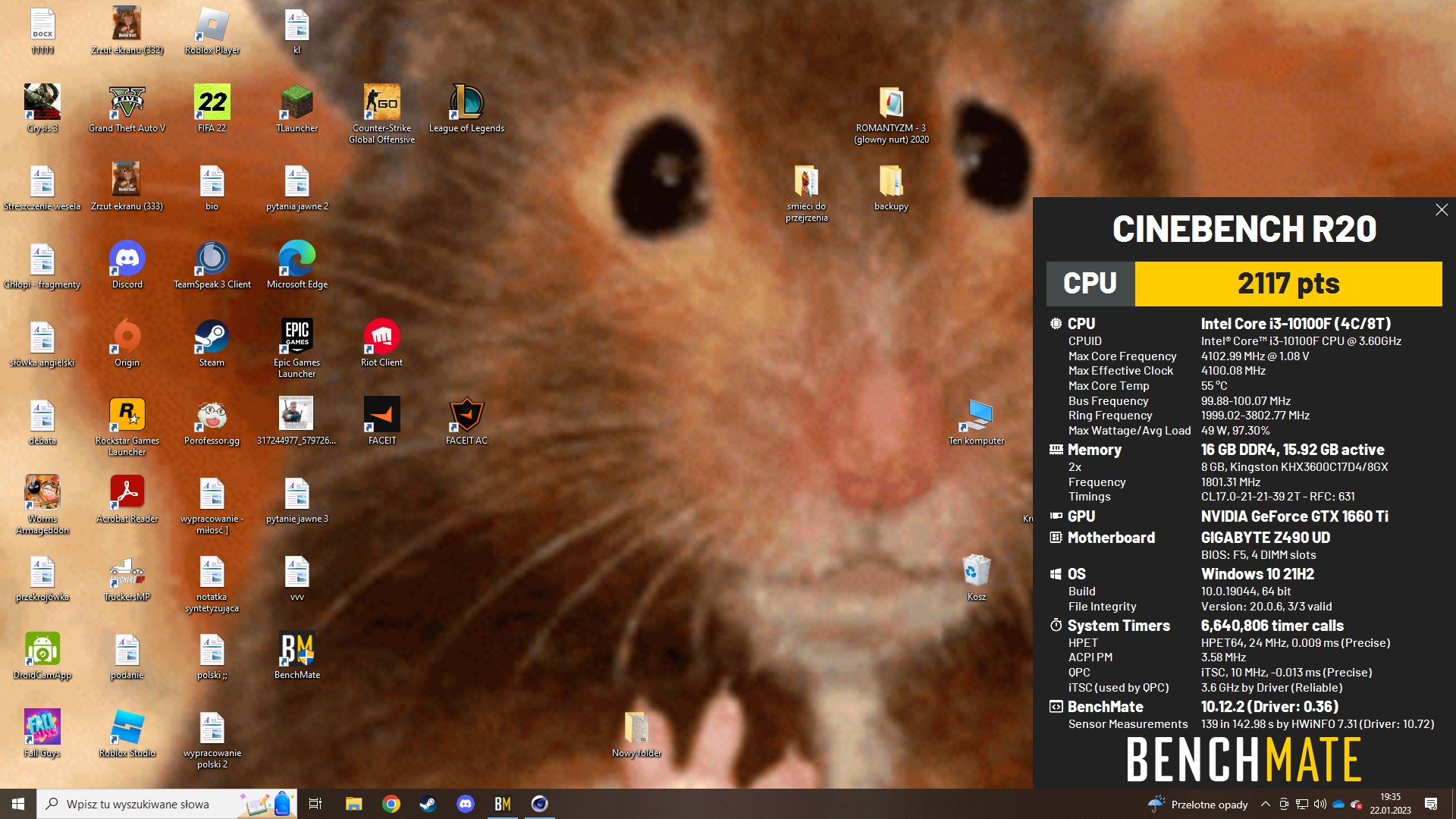Image resolution: width=1456 pixels, height=819 pixels.
Task: Open the notification center icon
Action: coord(1431,804)
